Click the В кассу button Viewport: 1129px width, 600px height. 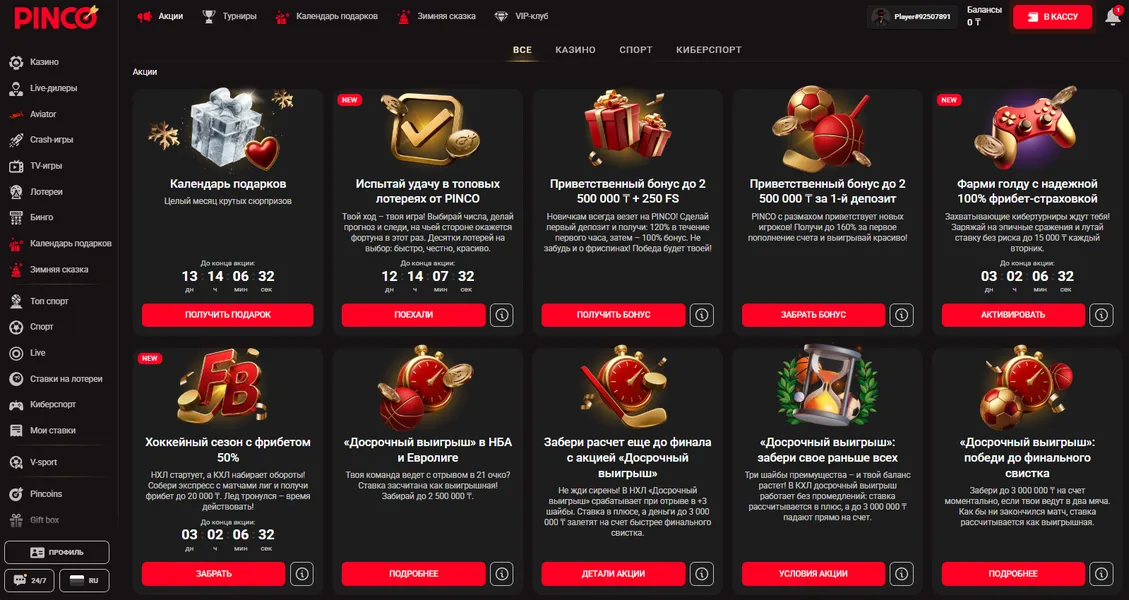pyautogui.click(x=1052, y=17)
